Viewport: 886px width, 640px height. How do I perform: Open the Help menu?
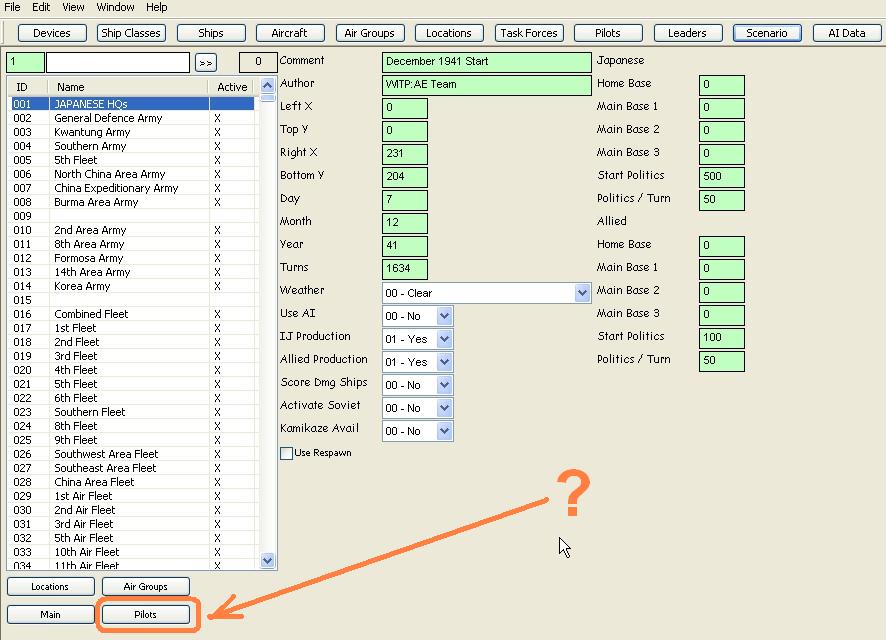(x=157, y=7)
